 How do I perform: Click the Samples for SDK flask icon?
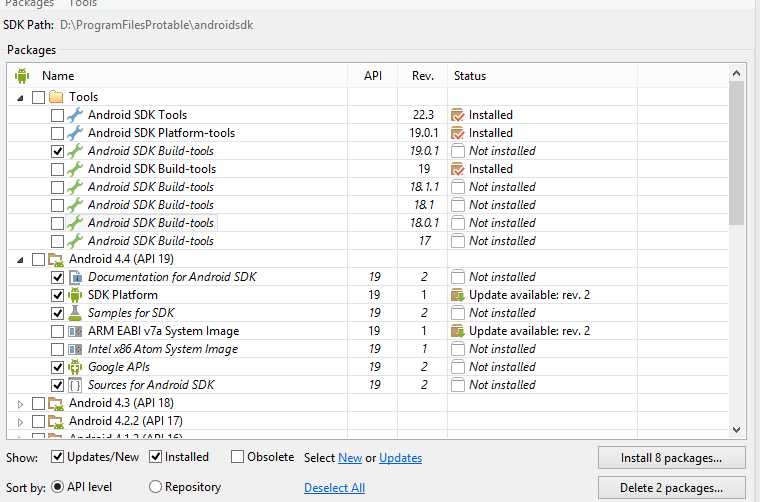point(75,313)
